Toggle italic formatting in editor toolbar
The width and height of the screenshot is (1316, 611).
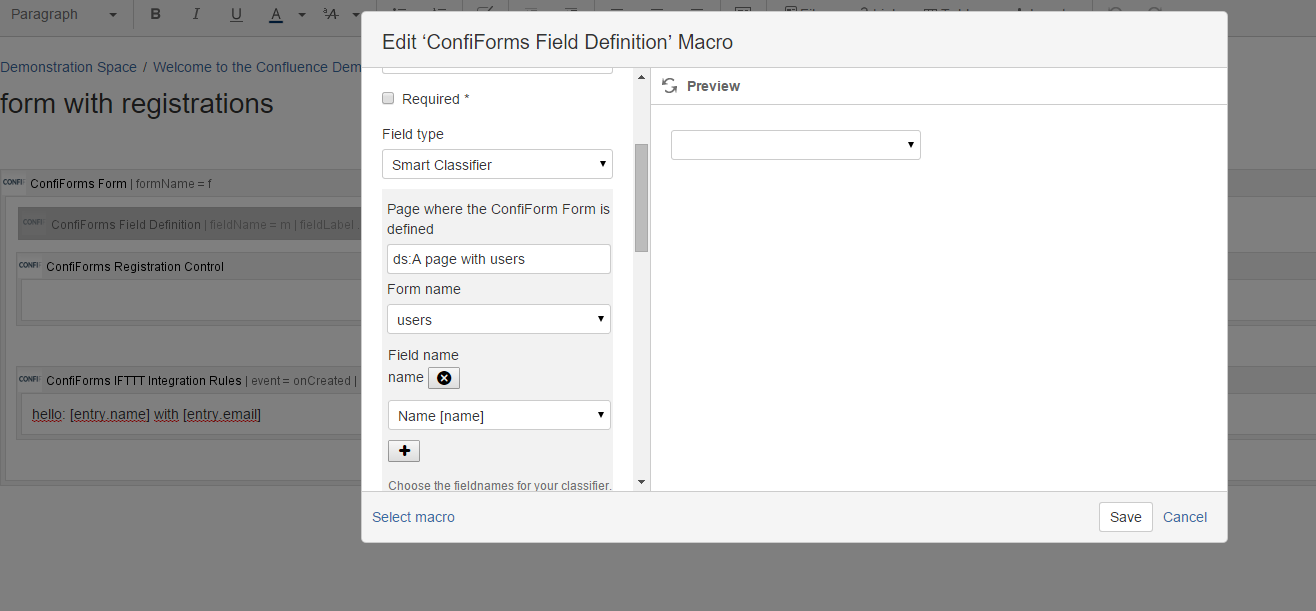point(195,14)
